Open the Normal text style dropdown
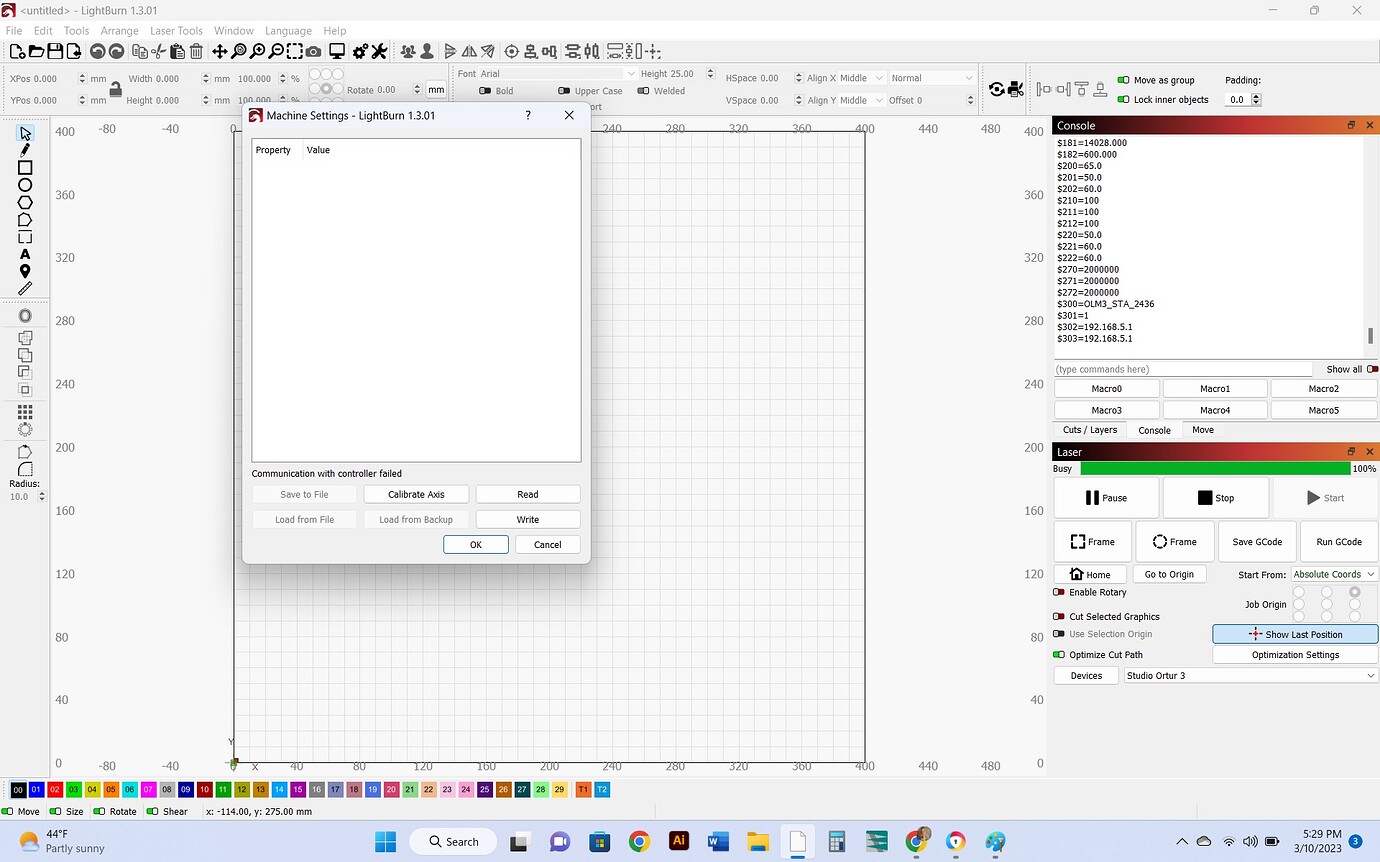1380x862 pixels. tap(931, 78)
